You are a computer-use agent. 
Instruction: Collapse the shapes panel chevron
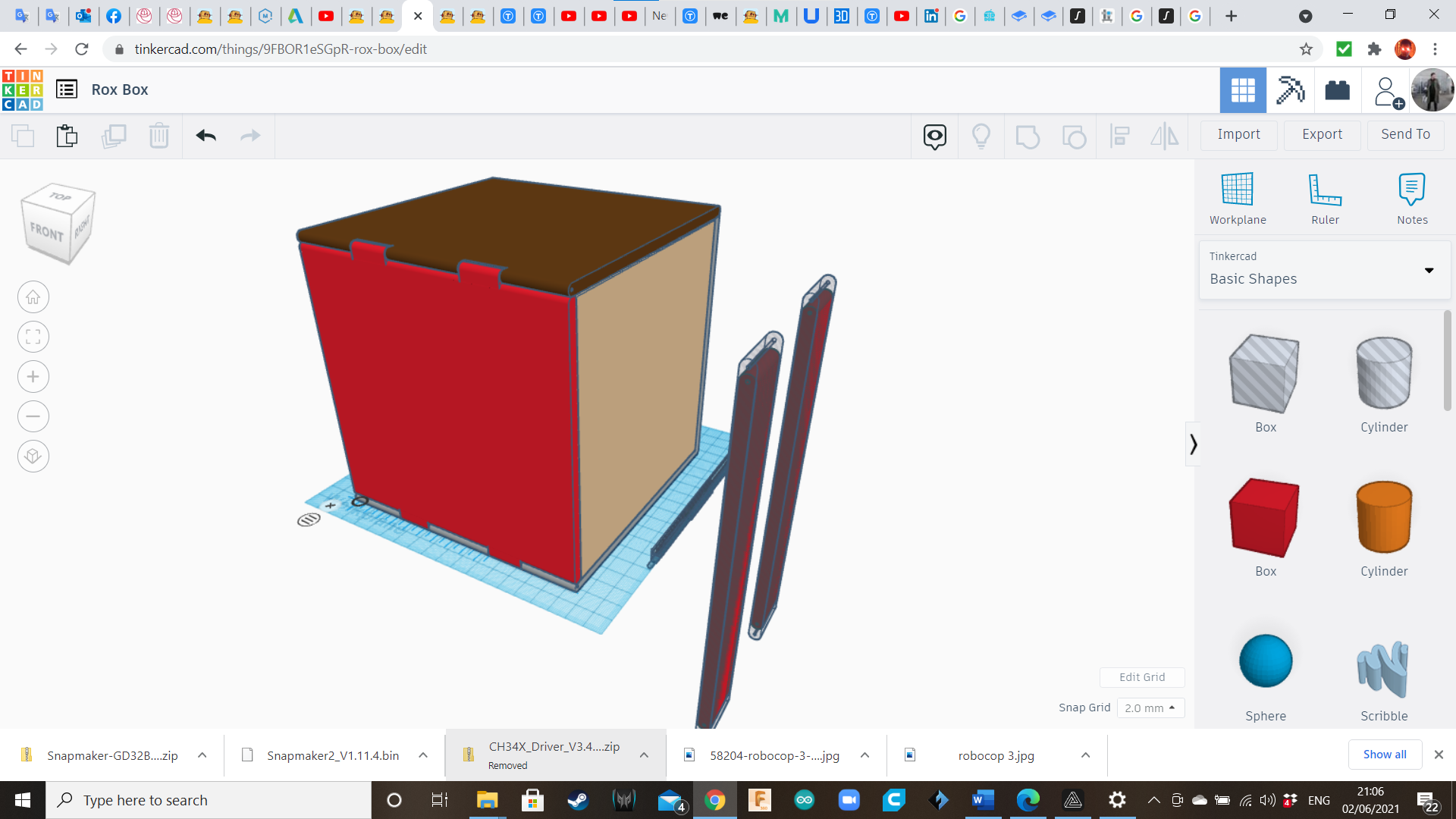point(1193,444)
